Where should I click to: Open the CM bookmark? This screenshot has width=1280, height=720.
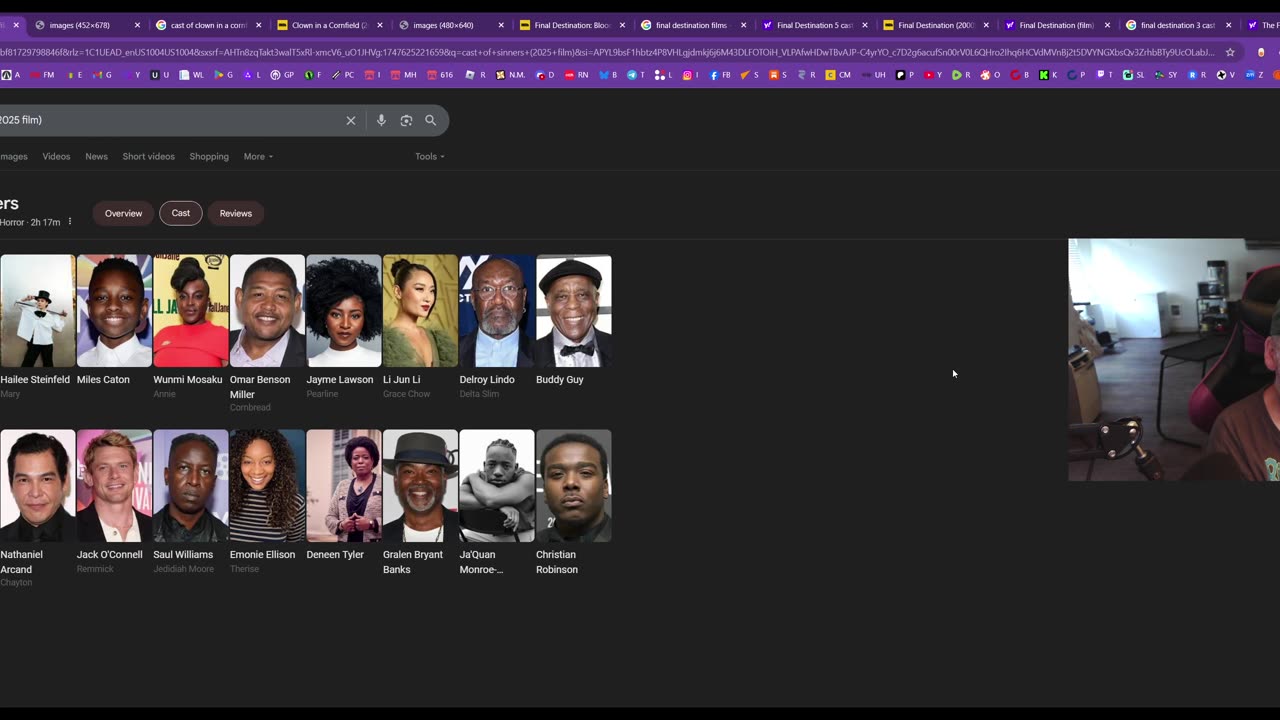pyautogui.click(x=838, y=75)
